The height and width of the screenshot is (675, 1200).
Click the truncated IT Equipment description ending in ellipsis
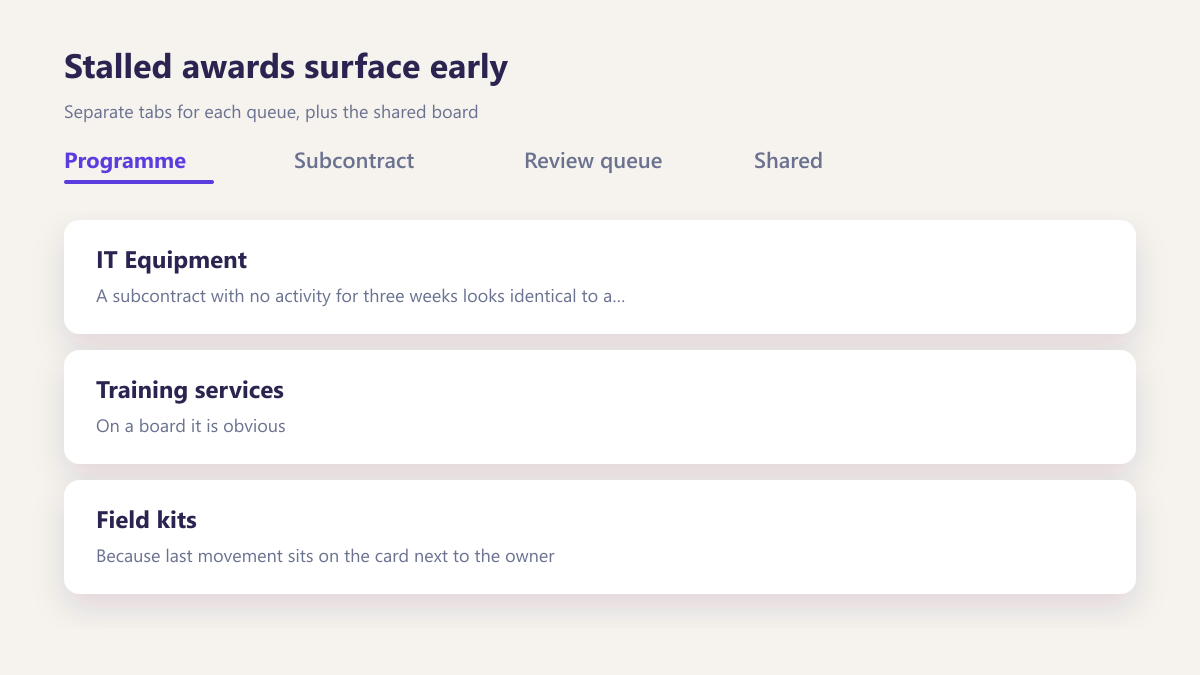(361, 297)
